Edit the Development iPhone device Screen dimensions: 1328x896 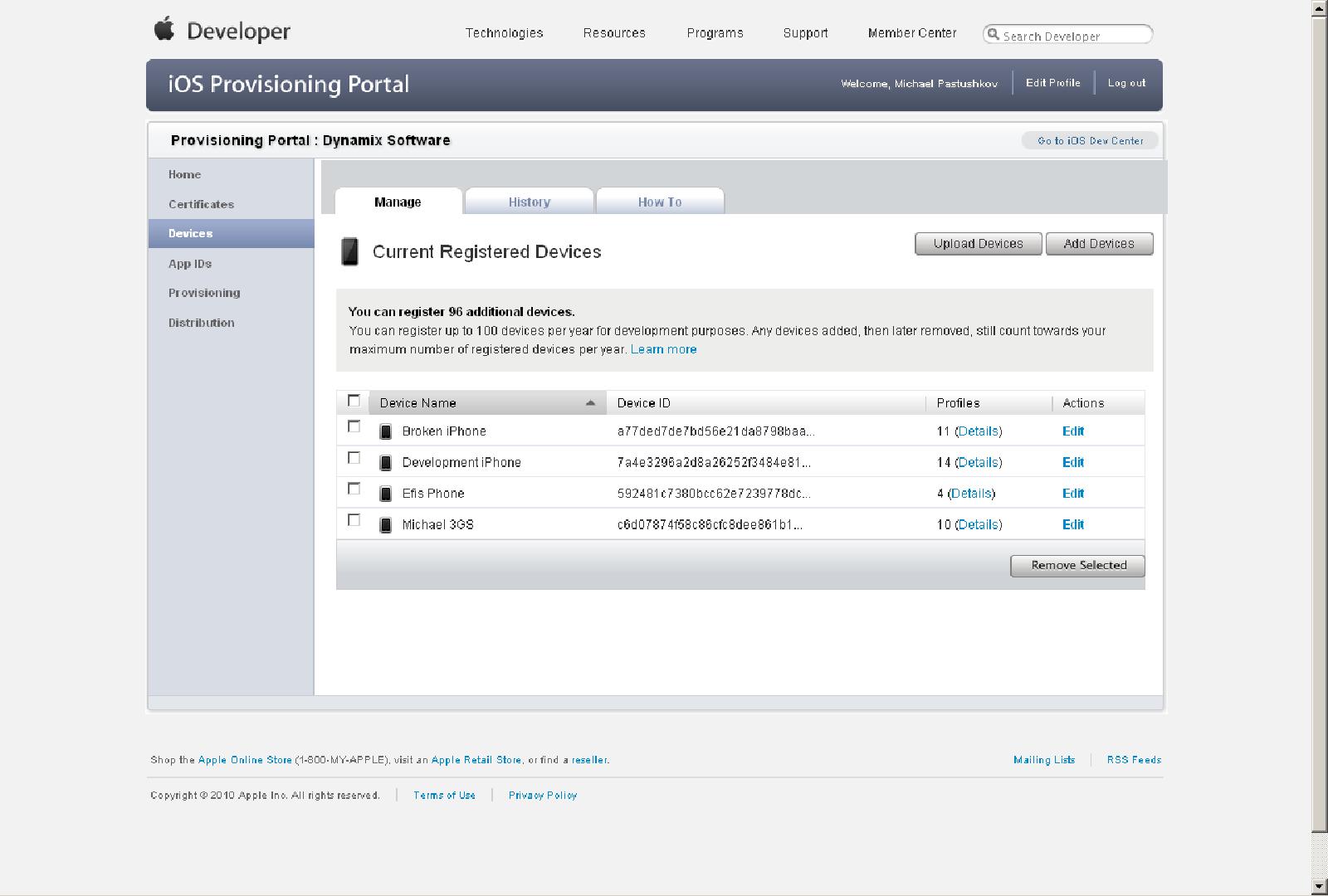(1073, 463)
